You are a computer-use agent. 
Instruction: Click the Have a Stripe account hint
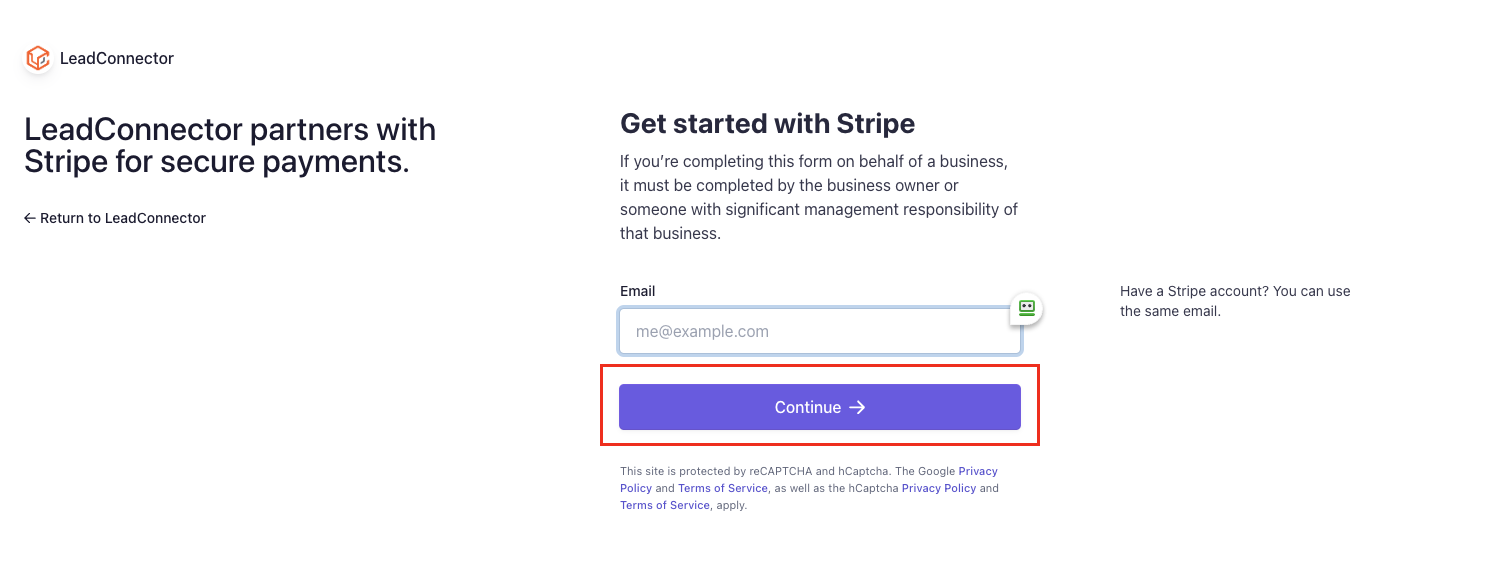(1234, 301)
